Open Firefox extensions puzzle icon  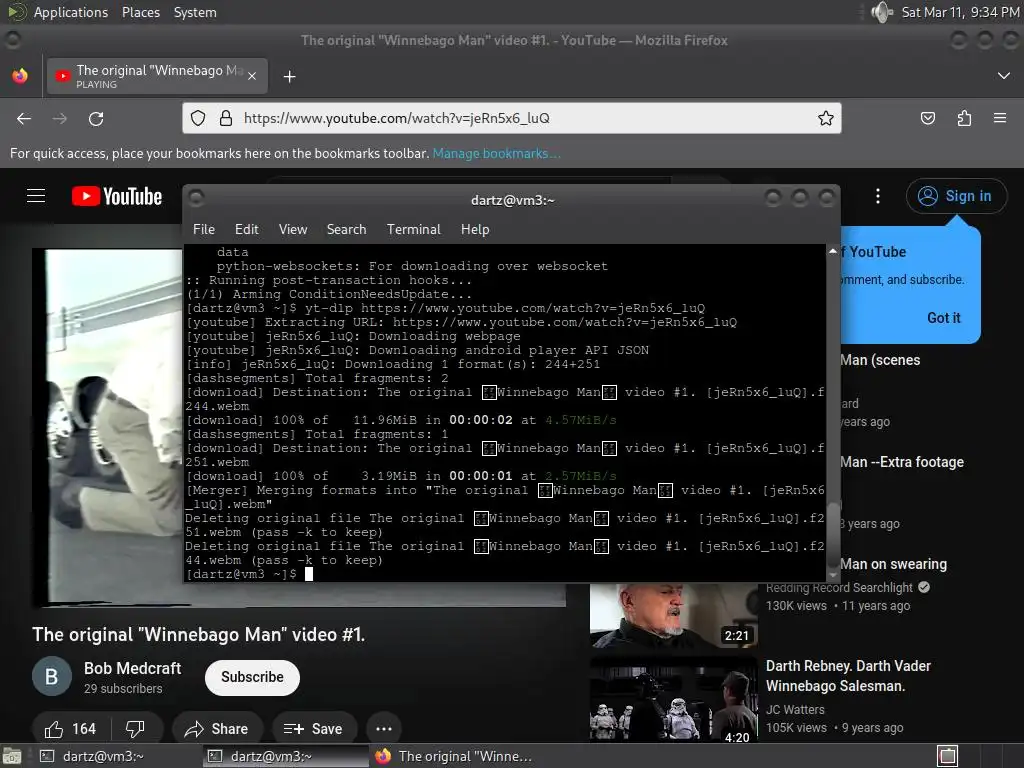964,118
